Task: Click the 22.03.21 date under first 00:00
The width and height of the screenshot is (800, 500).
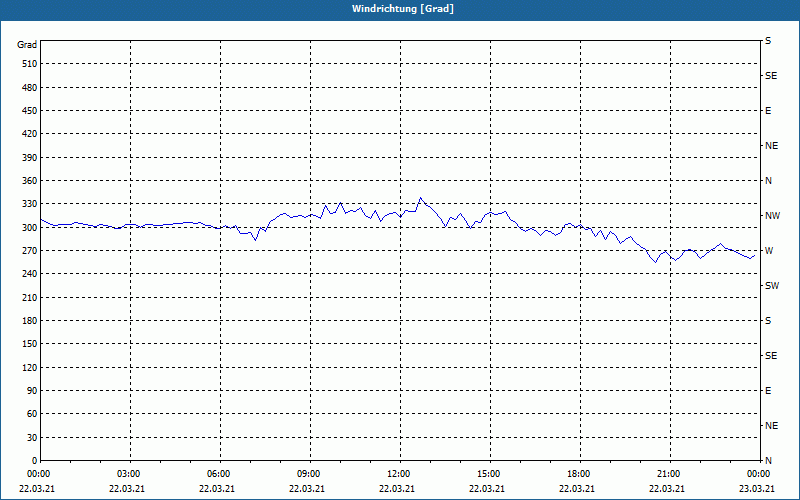Action: (x=37, y=489)
